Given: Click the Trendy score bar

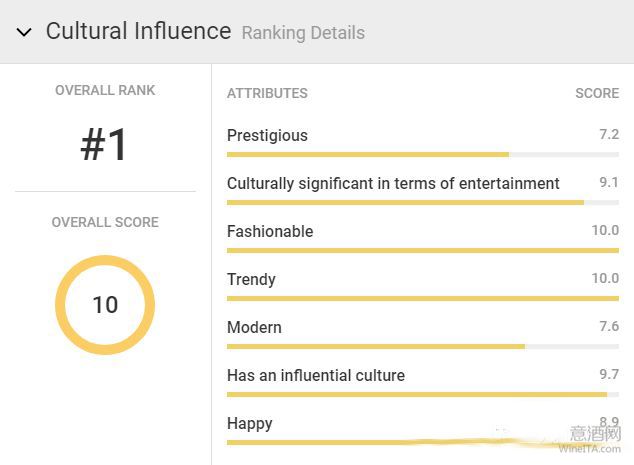Looking at the screenshot, I should [x=423, y=299].
